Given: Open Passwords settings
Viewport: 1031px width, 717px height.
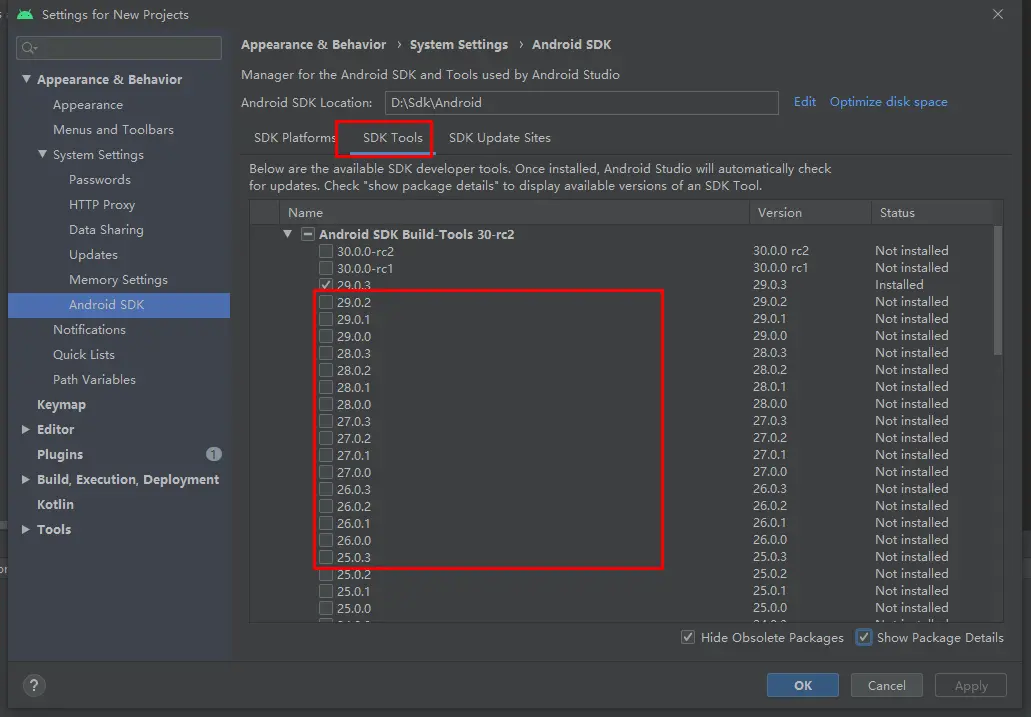Looking at the screenshot, I should [x=99, y=180].
